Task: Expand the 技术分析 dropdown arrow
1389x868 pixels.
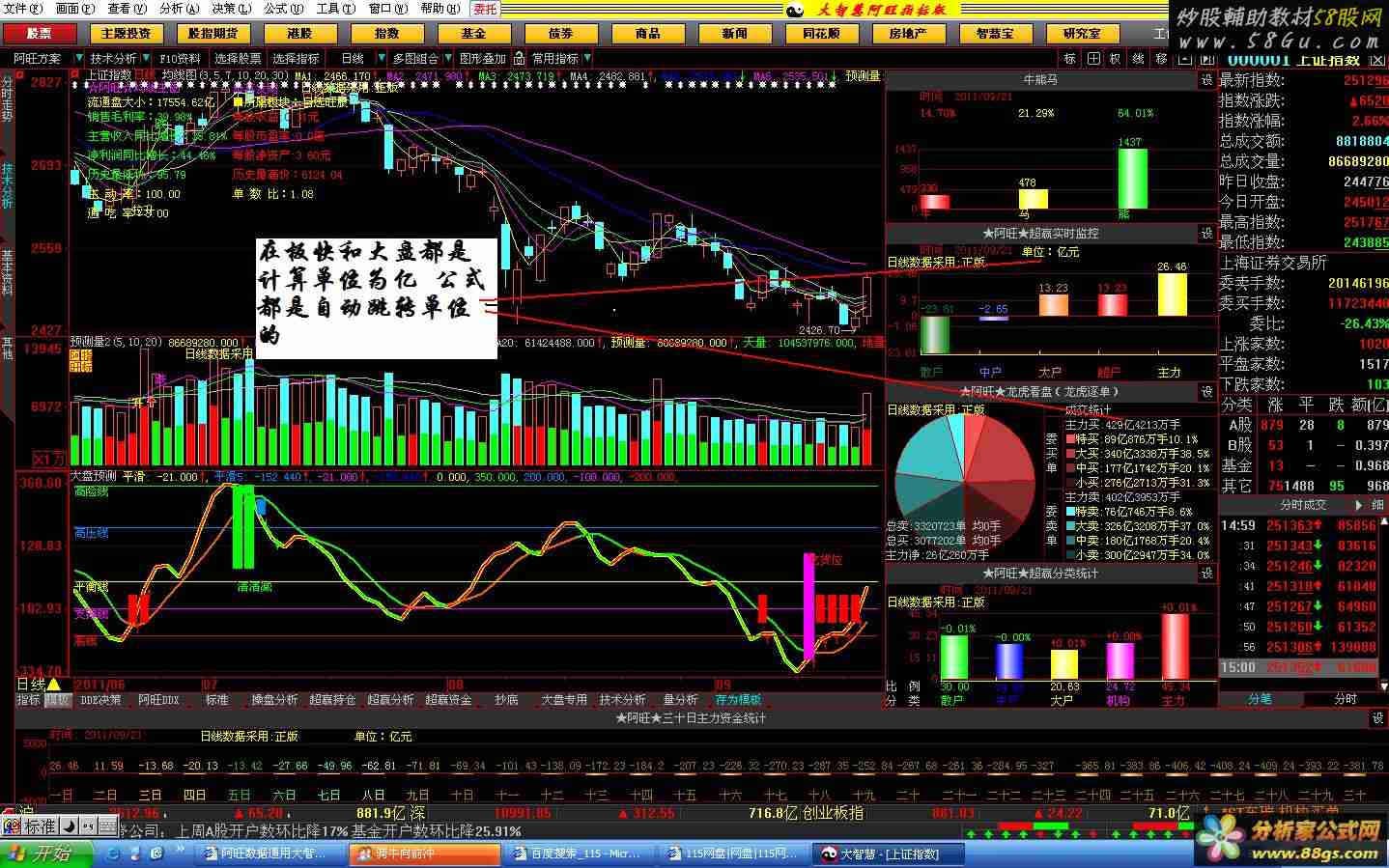Action: click(146, 59)
